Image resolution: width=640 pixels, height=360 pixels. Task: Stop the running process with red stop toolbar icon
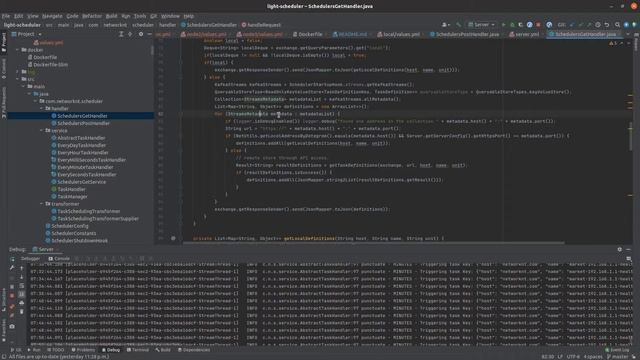(x=538, y=25)
